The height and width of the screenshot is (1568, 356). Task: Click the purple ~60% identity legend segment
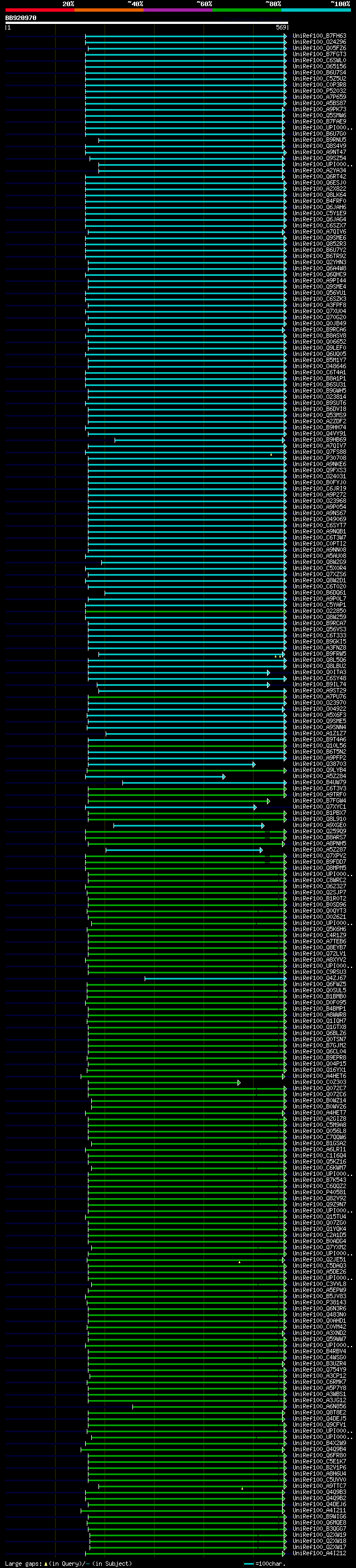179,10
